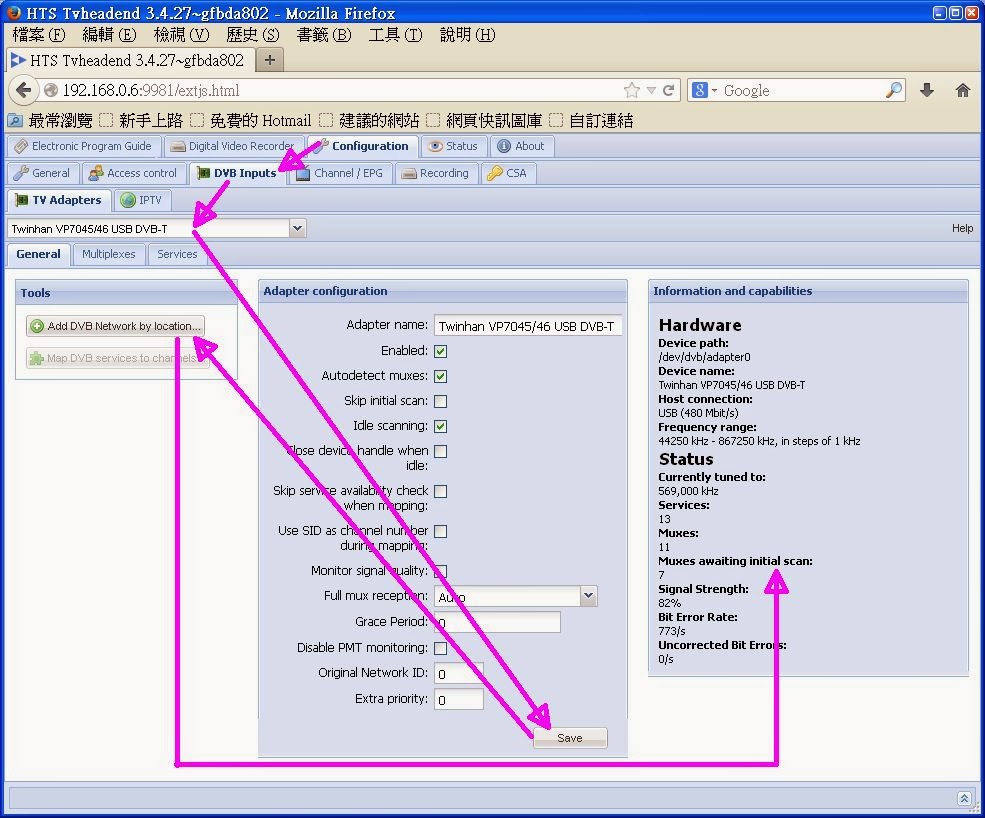This screenshot has width=985, height=818.
Task: Open 免費的 Hotmail bookmark
Action: 251,121
